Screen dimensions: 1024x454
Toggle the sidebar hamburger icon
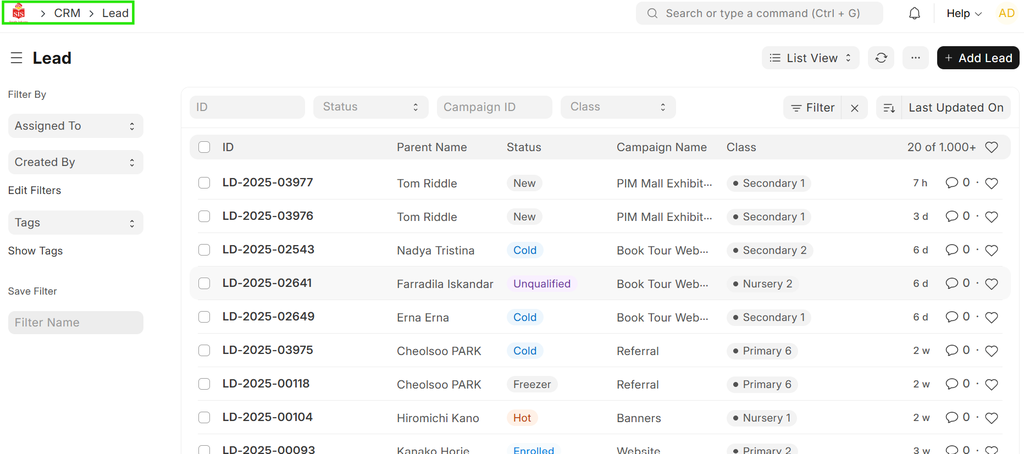[16, 58]
